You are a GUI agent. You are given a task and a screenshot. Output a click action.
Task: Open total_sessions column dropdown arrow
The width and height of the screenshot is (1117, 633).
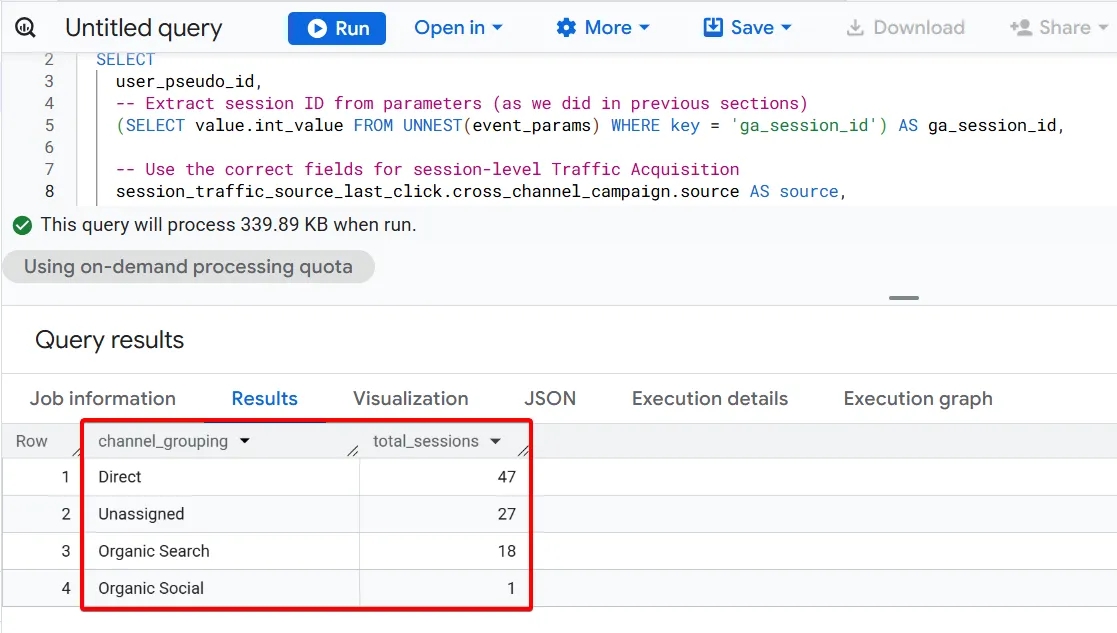495,441
